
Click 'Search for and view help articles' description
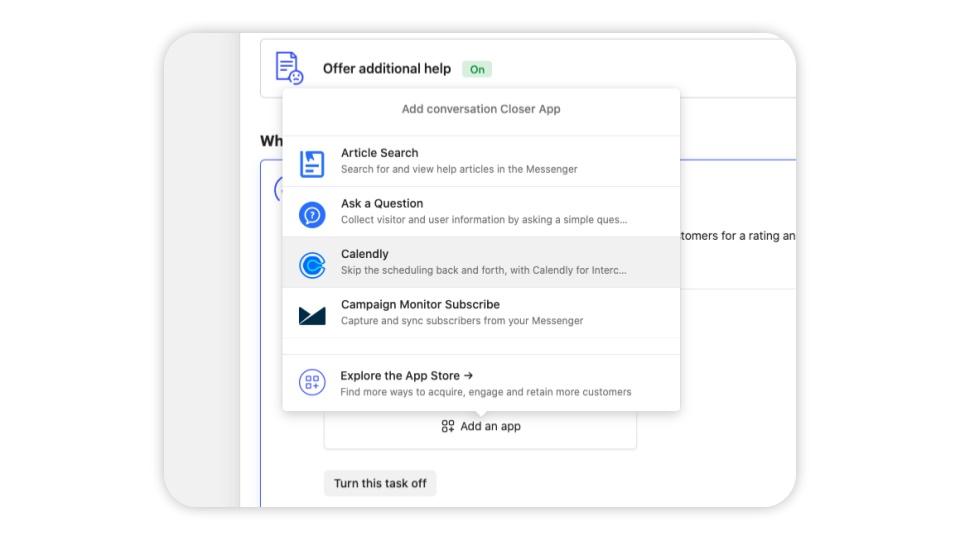459,169
